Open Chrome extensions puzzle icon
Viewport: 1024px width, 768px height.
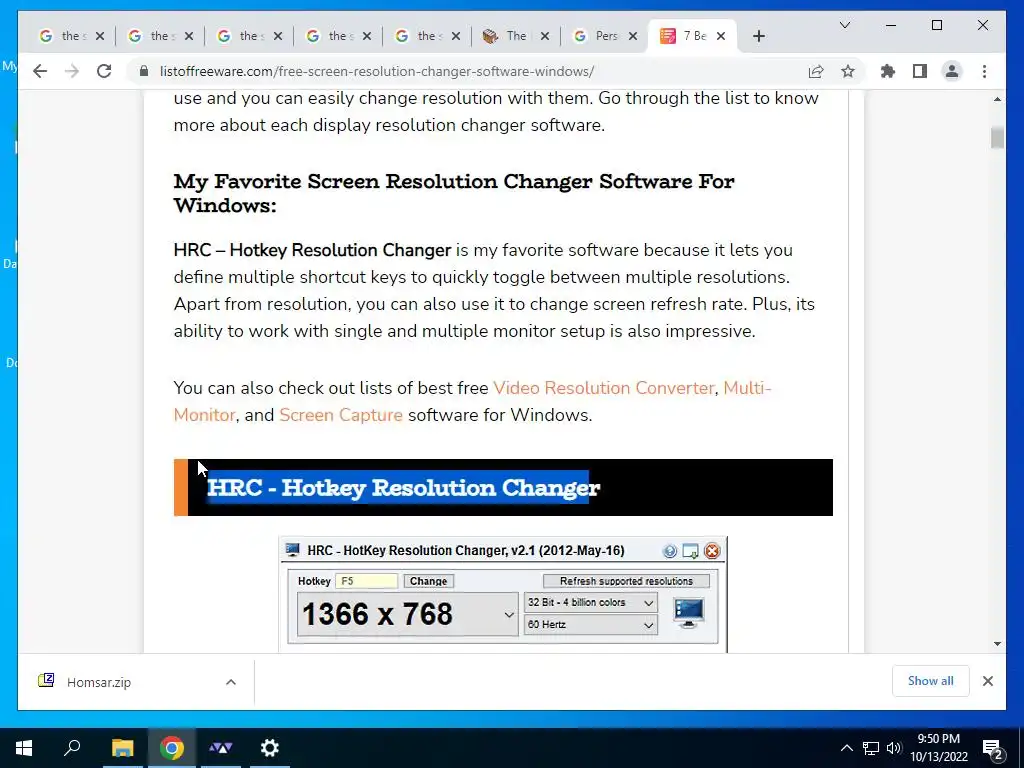point(888,71)
